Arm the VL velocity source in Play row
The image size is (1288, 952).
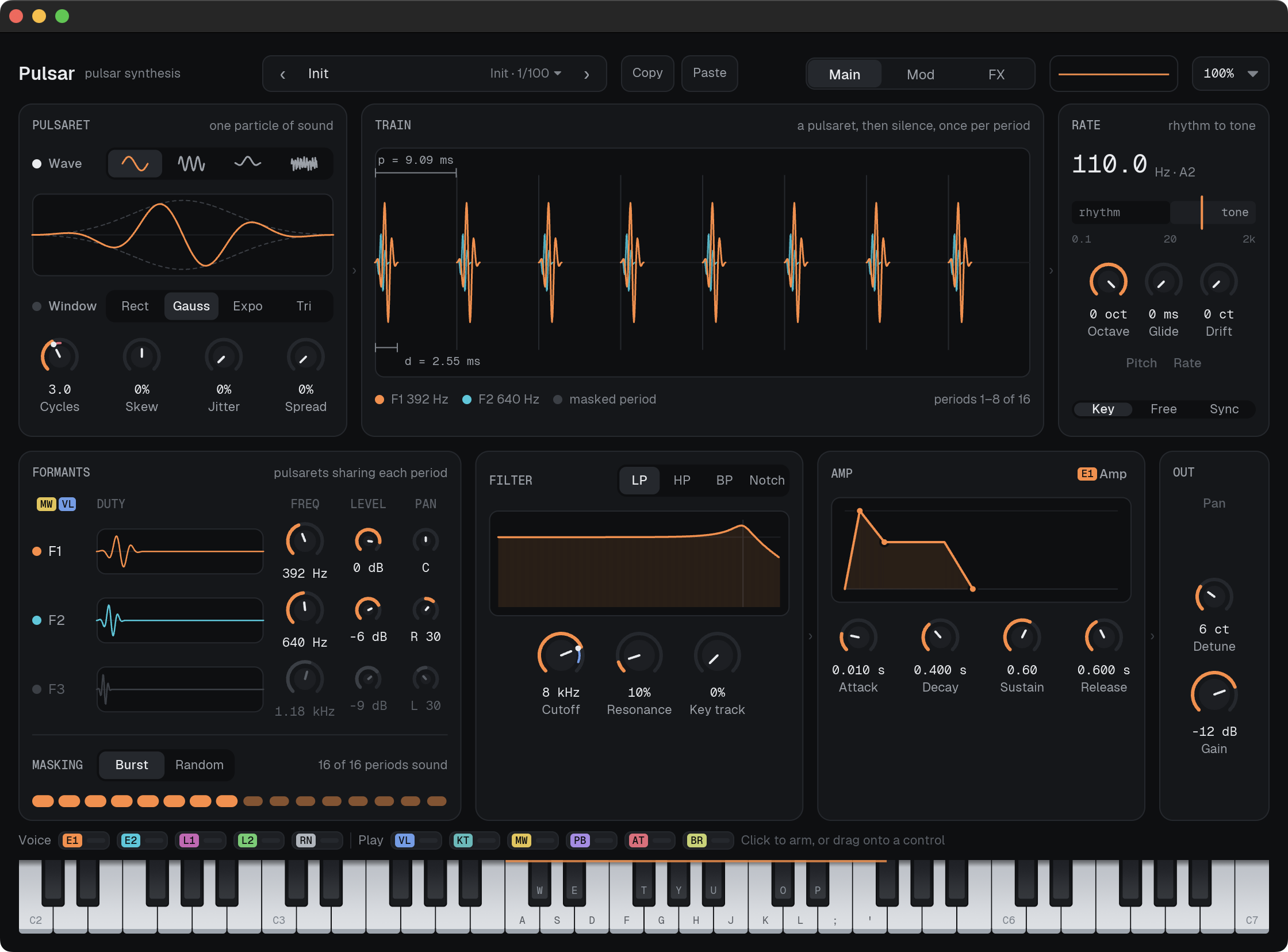(x=417, y=840)
